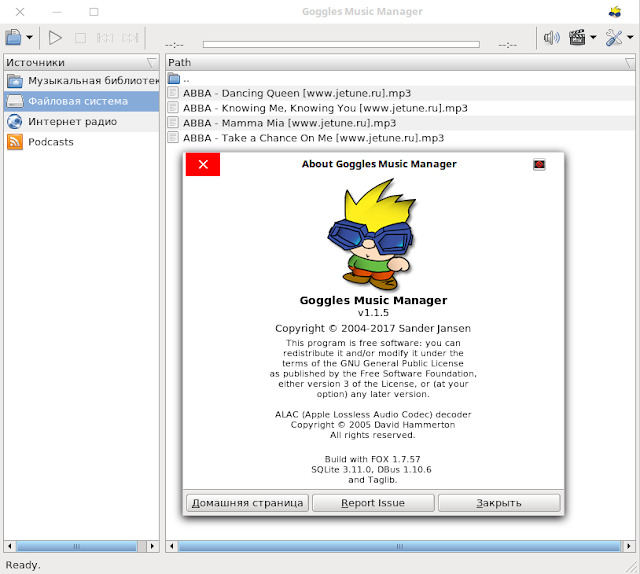Click the Goggles app icon in title bar
This screenshot has height=574, width=640.
click(x=615, y=12)
